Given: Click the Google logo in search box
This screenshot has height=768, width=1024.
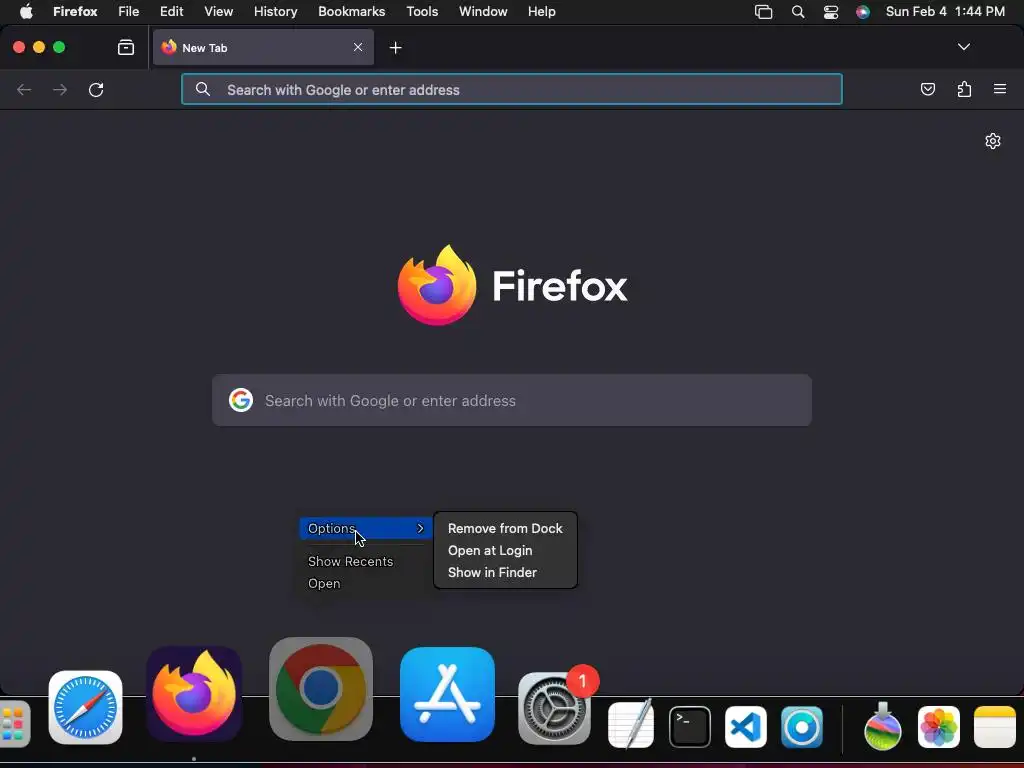Looking at the screenshot, I should [241, 400].
